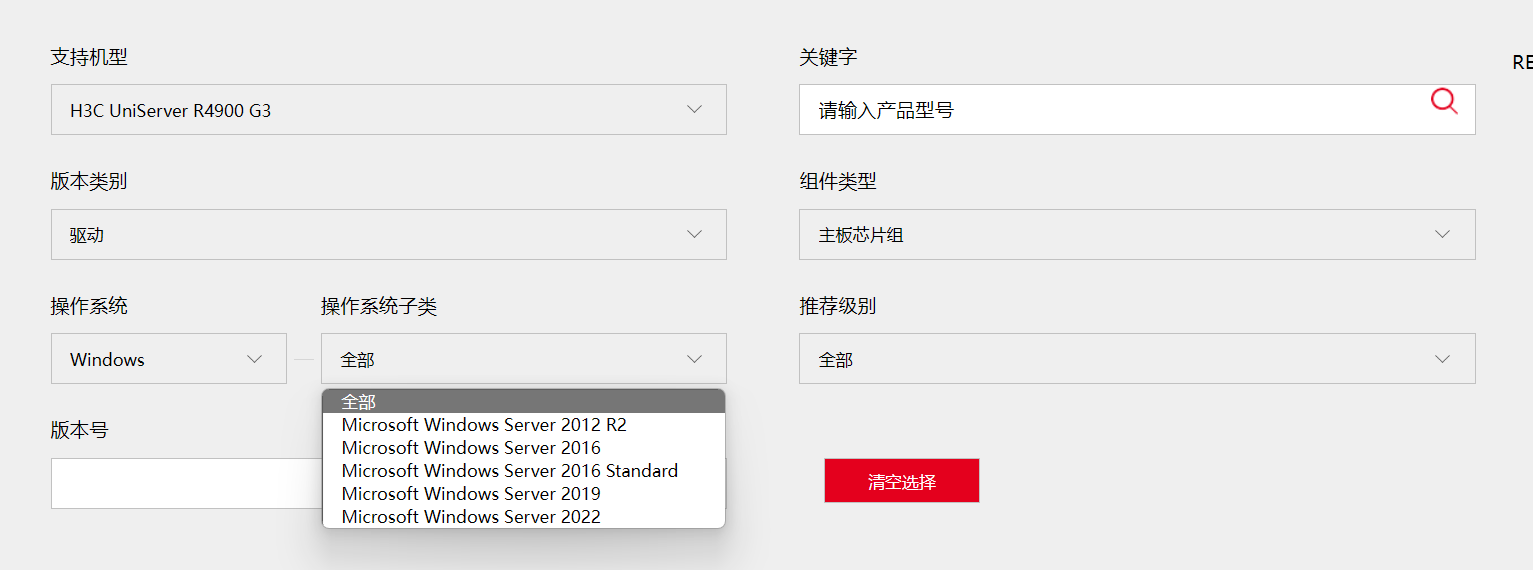Screen dimensions: 1533x570
Task: Choose Microsoft Windows Server 2016 Standard
Action: [x=510, y=471]
